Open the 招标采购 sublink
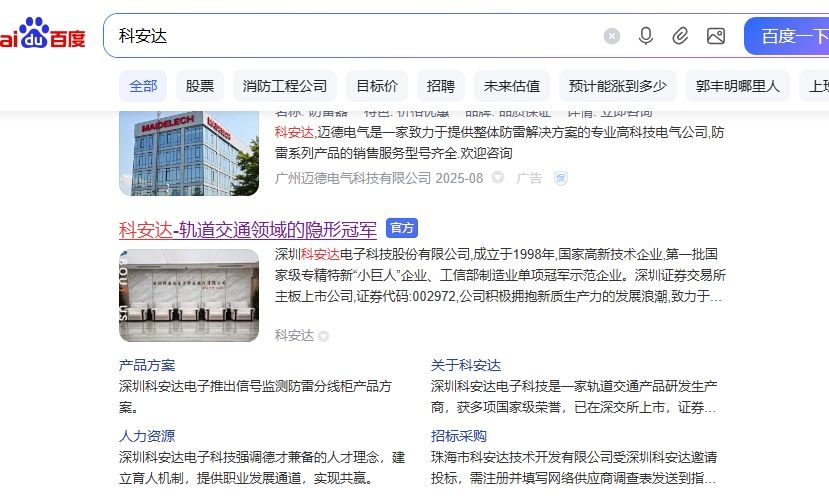Screen dimensions: 829x499 (459, 436)
